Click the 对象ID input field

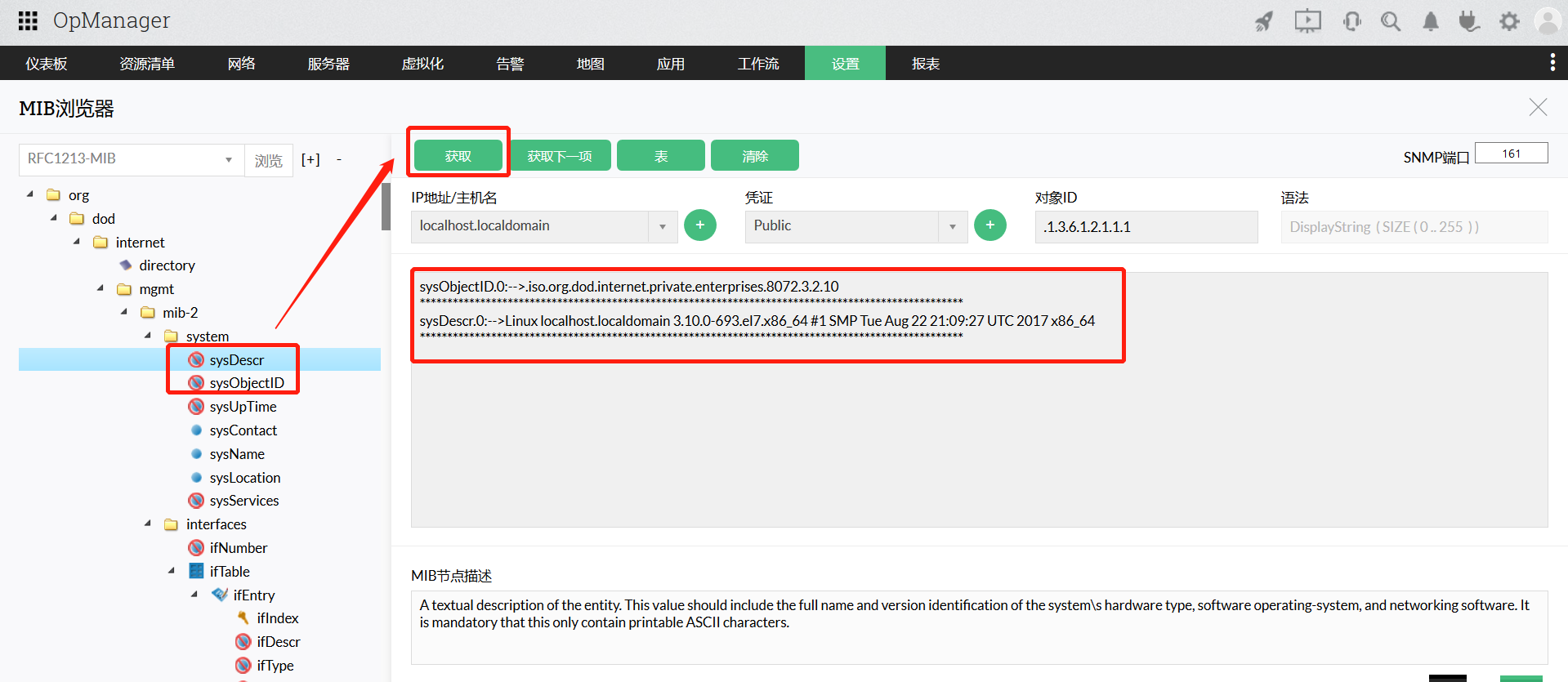tap(1146, 227)
